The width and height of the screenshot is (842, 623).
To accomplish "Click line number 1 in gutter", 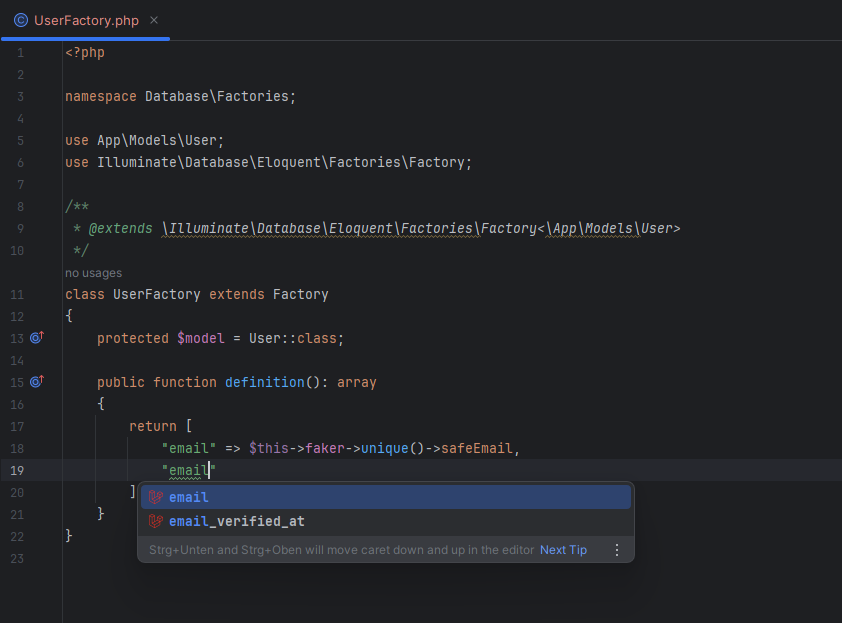I will point(20,53).
